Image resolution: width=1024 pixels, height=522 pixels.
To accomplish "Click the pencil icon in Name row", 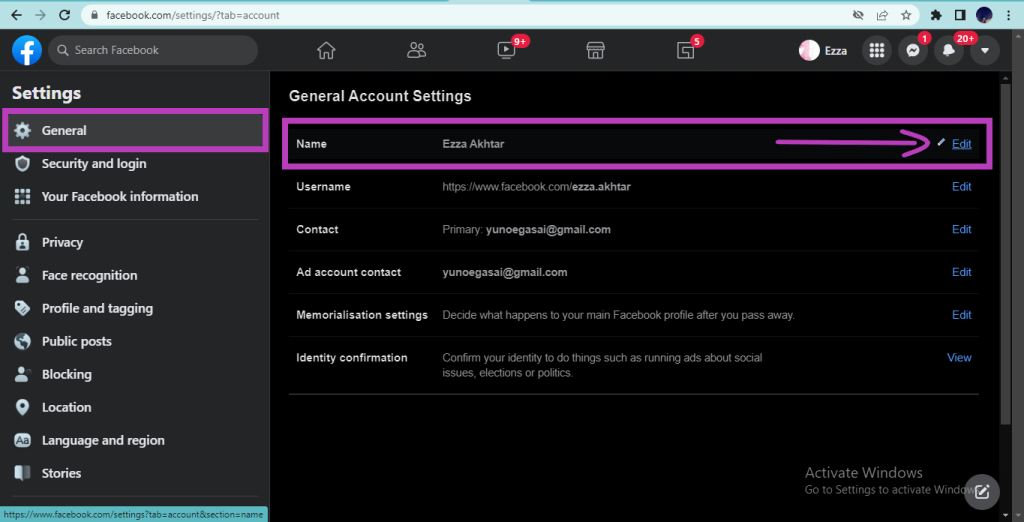I will 941,142.
